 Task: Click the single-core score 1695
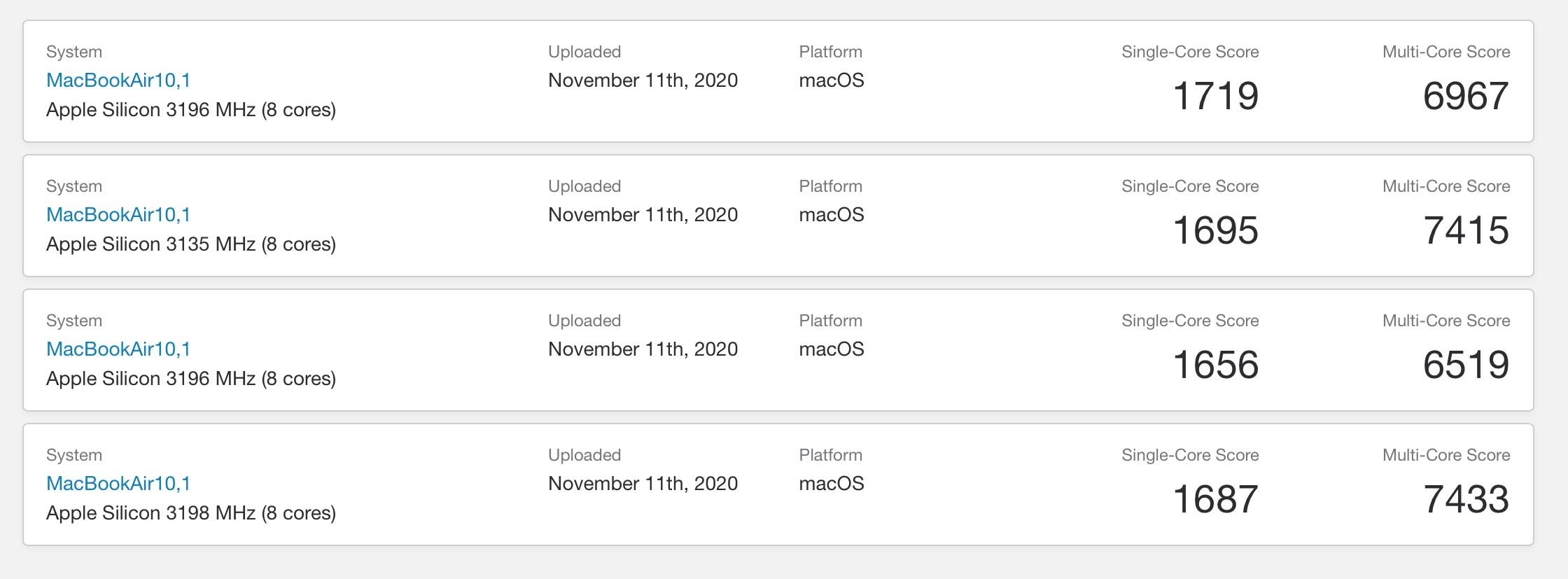(x=1215, y=230)
